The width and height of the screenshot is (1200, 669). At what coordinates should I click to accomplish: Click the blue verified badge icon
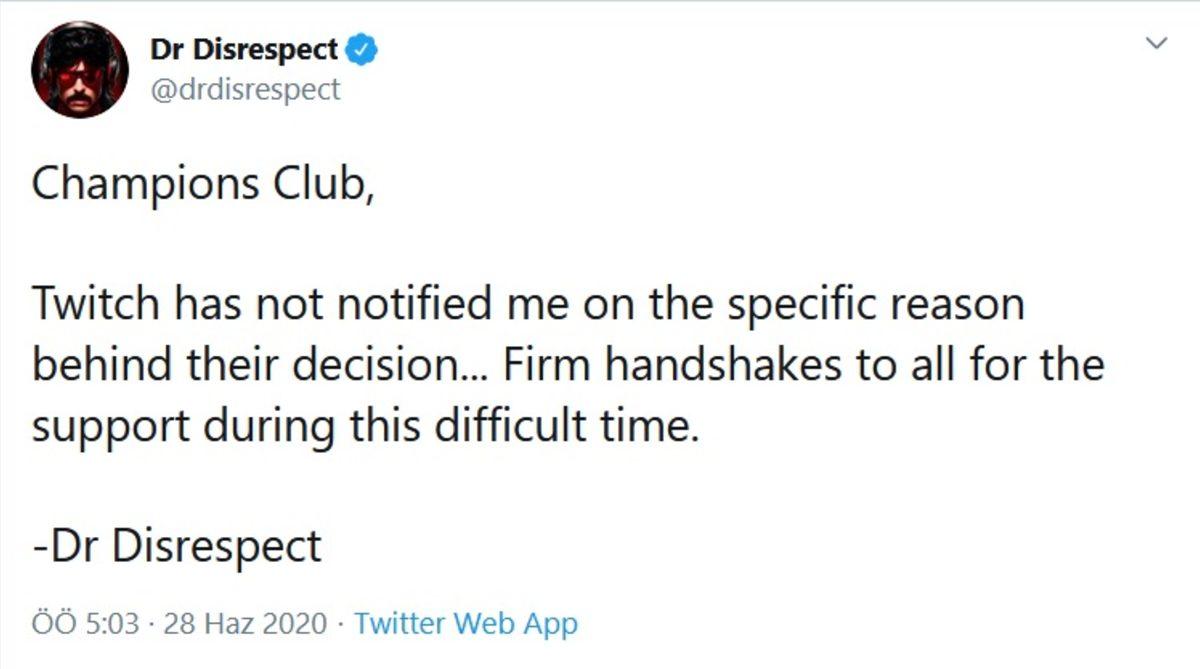(x=361, y=49)
